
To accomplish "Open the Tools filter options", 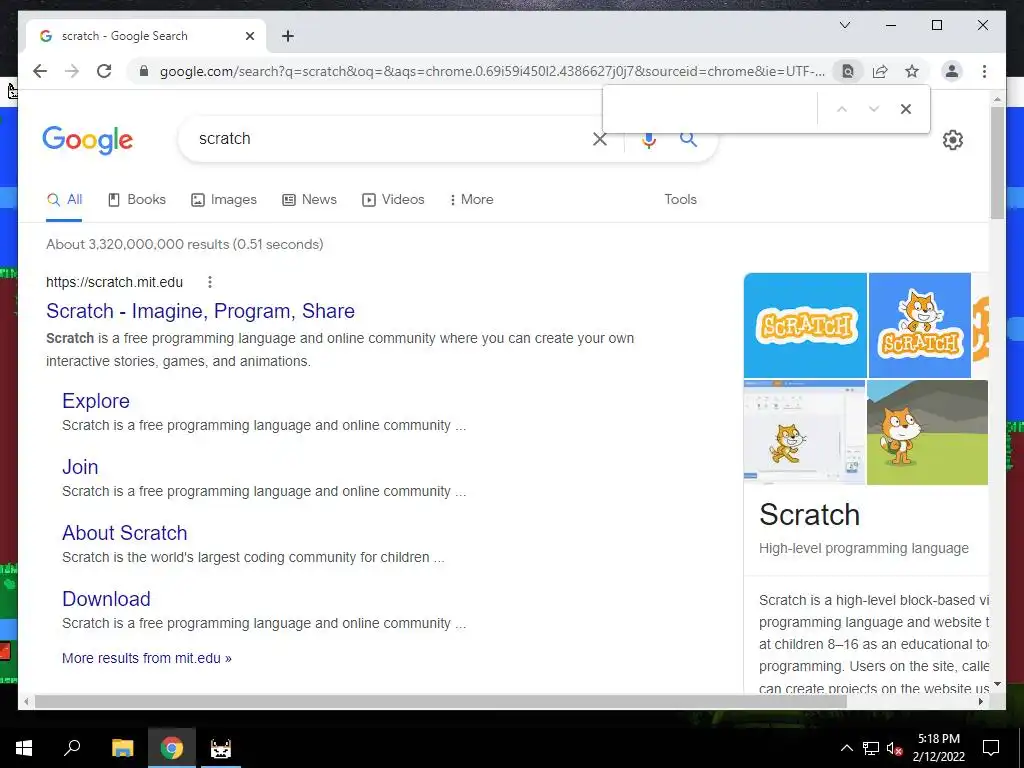I will [680, 199].
